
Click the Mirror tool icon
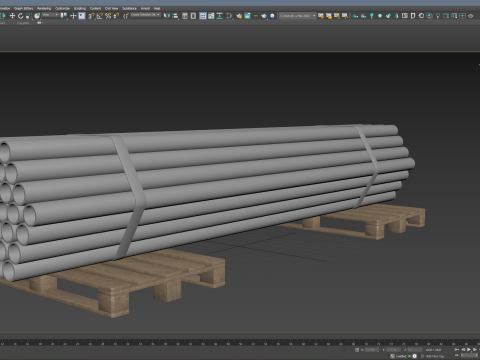(167, 16)
